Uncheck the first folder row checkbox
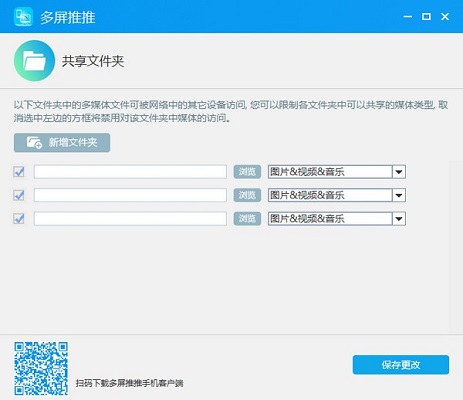The image size is (463, 400). [x=19, y=172]
